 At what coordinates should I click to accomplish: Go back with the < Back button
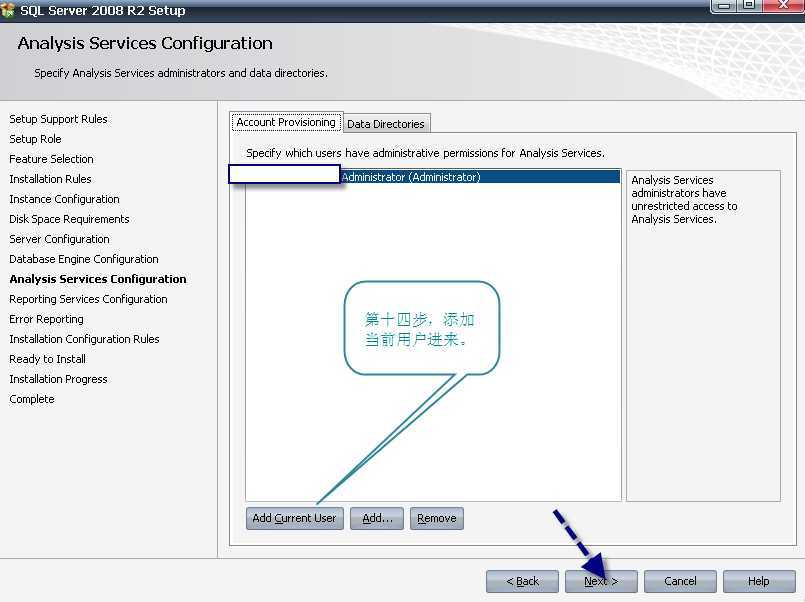click(522, 581)
